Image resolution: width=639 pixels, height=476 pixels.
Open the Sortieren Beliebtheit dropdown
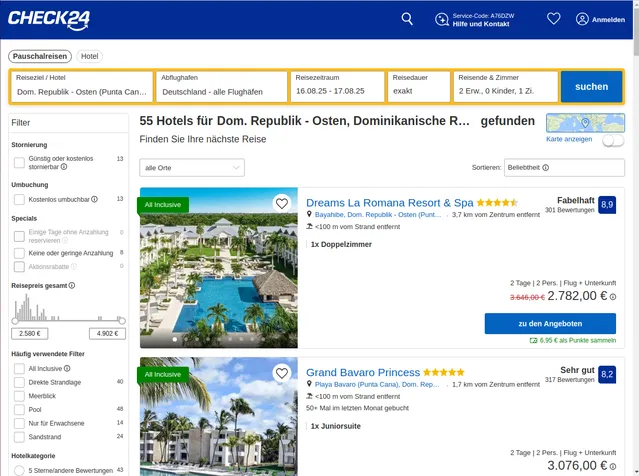[x=564, y=167]
